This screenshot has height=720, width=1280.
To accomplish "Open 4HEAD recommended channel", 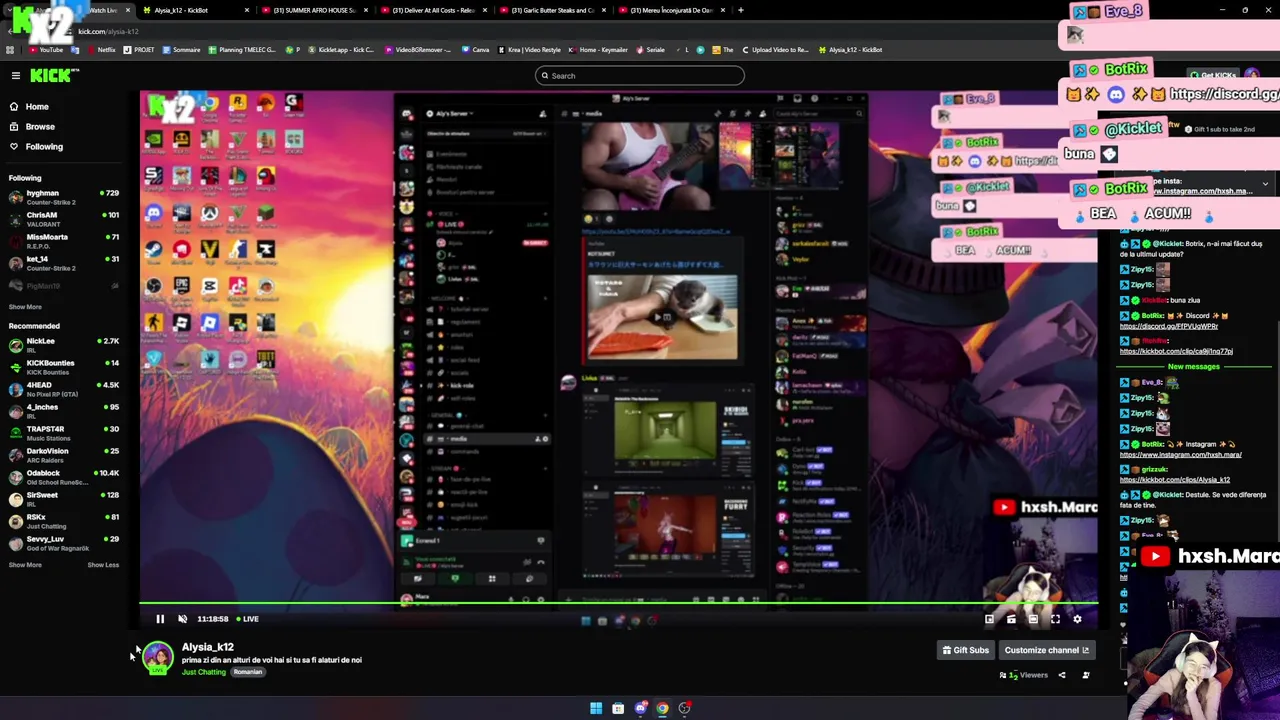I will tap(62, 388).
